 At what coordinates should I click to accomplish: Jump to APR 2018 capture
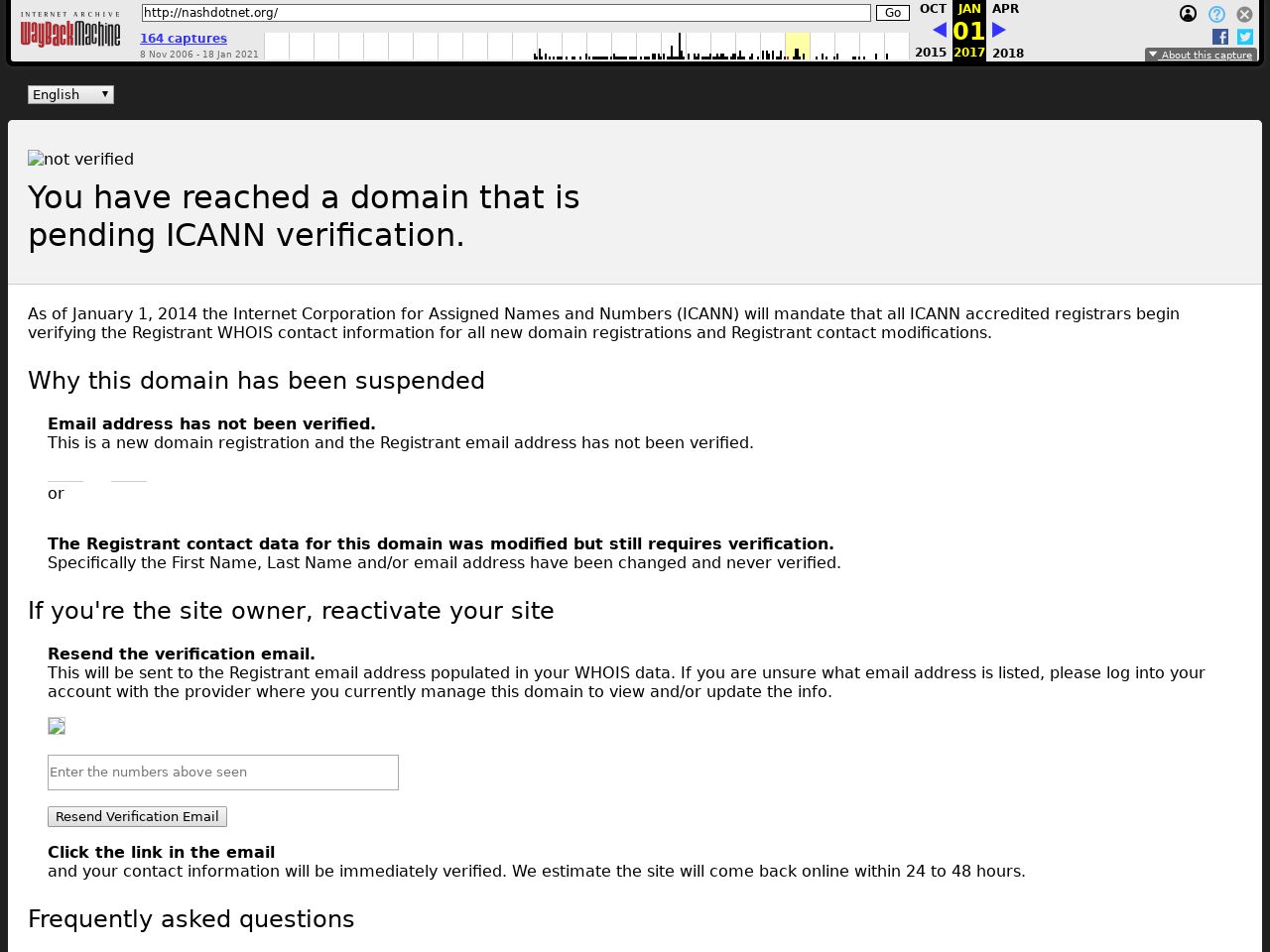pos(1005,9)
